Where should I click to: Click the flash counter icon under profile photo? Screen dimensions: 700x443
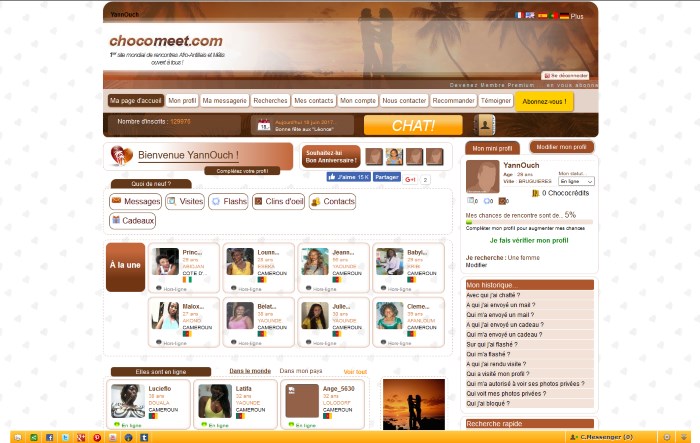pos(487,201)
